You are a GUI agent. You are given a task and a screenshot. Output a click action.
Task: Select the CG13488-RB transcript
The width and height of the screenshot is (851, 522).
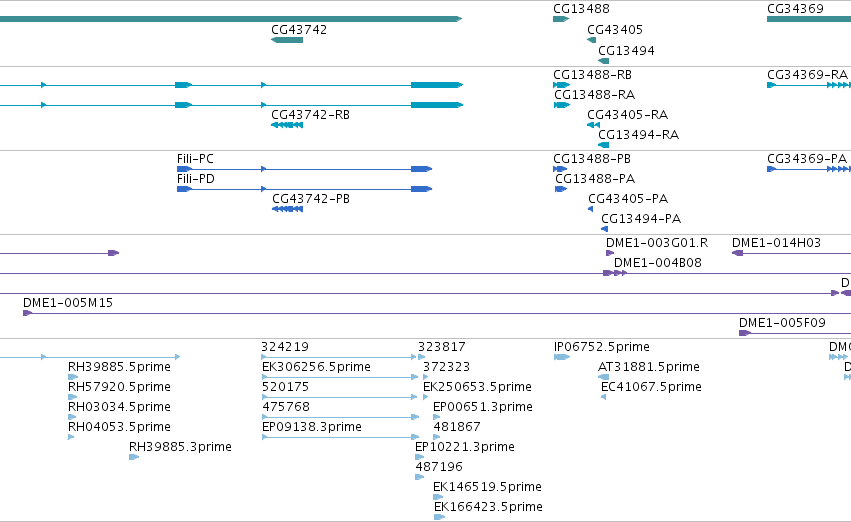coord(592,75)
